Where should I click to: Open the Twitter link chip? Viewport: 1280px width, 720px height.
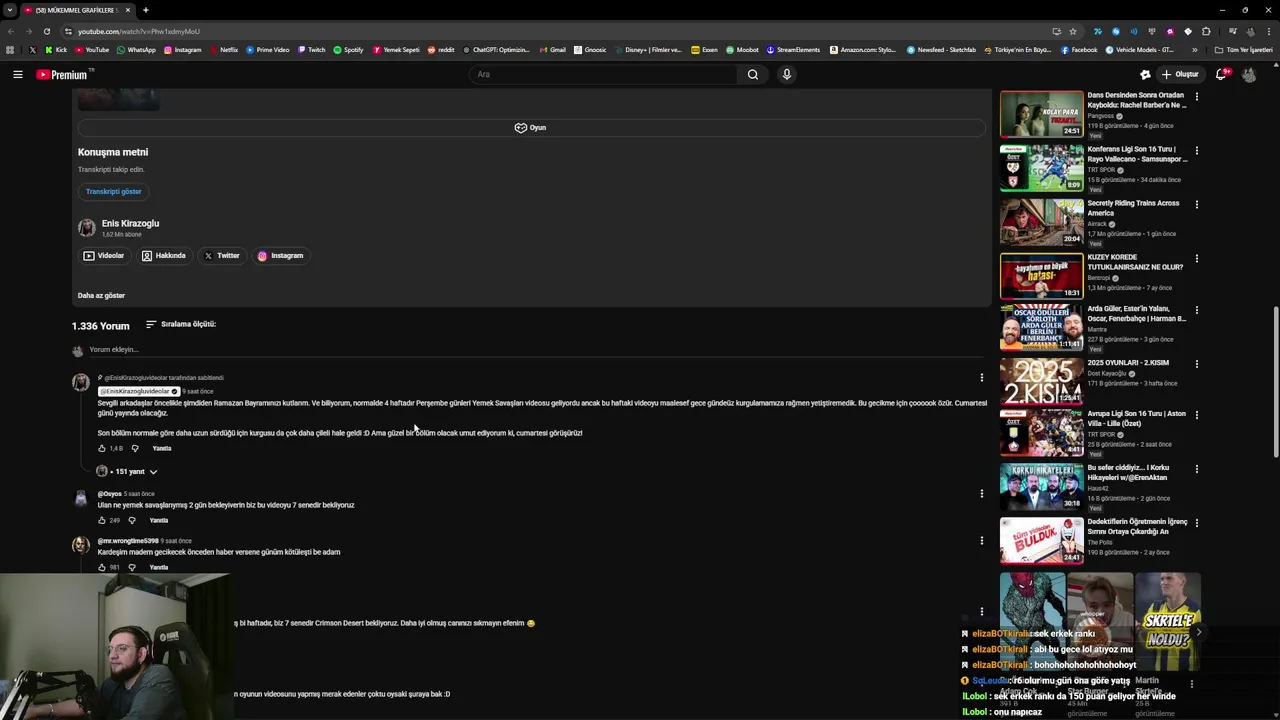tap(222, 256)
